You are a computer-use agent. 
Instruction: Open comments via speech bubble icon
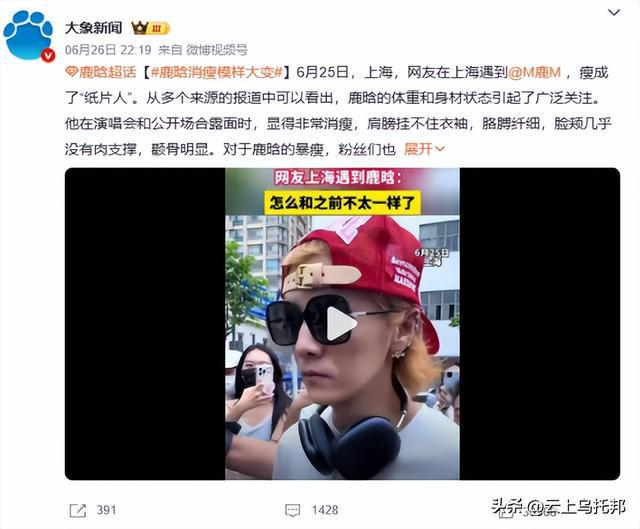(292, 510)
